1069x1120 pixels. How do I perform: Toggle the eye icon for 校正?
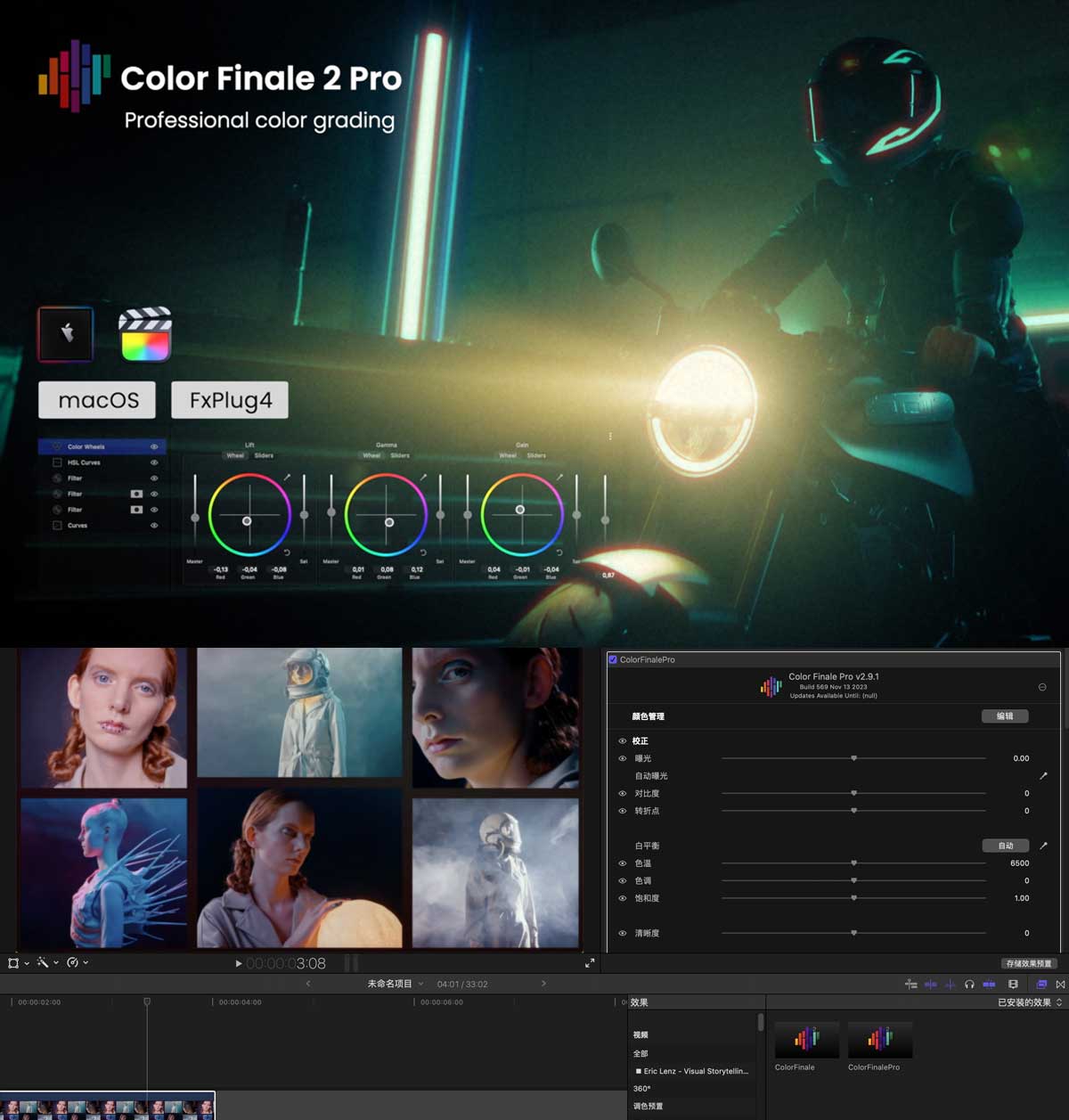[x=623, y=741]
